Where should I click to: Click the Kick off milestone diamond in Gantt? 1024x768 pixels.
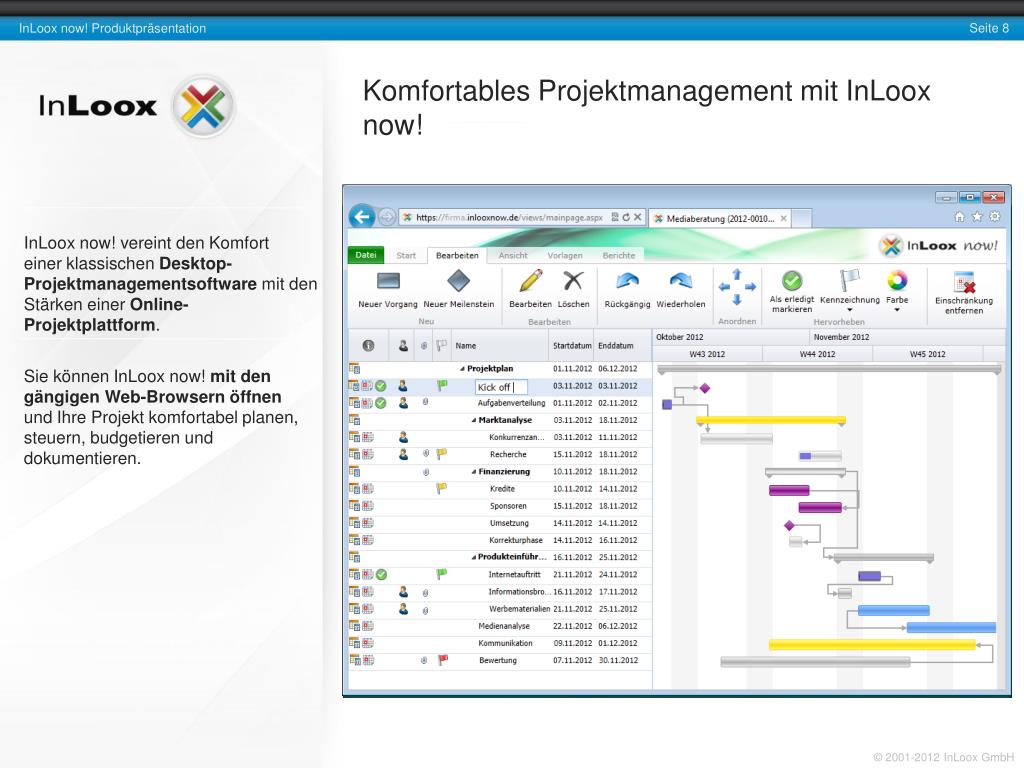point(705,388)
